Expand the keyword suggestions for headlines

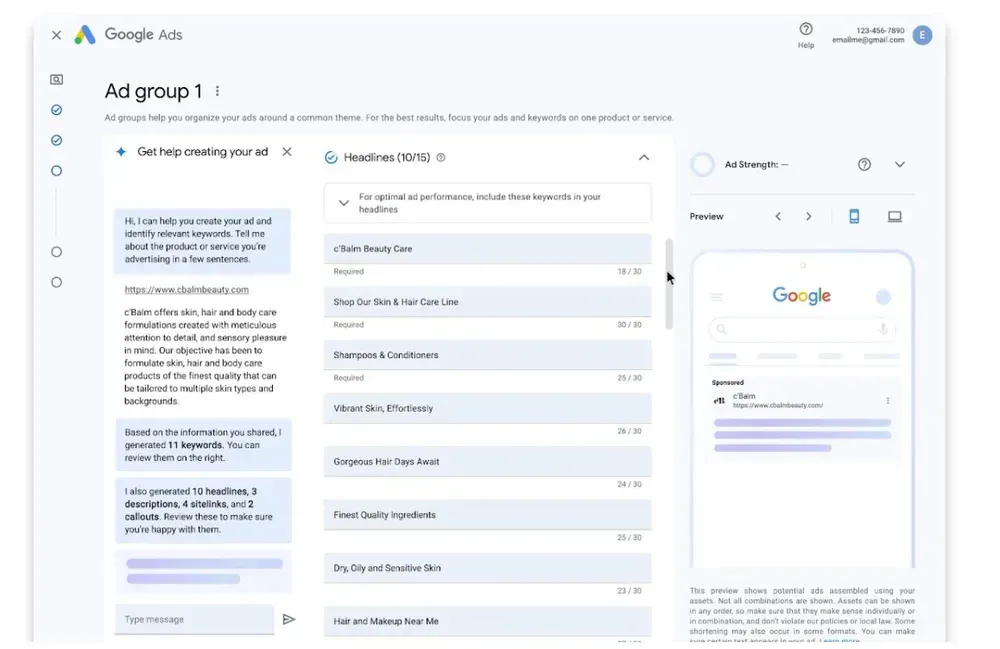(344, 203)
